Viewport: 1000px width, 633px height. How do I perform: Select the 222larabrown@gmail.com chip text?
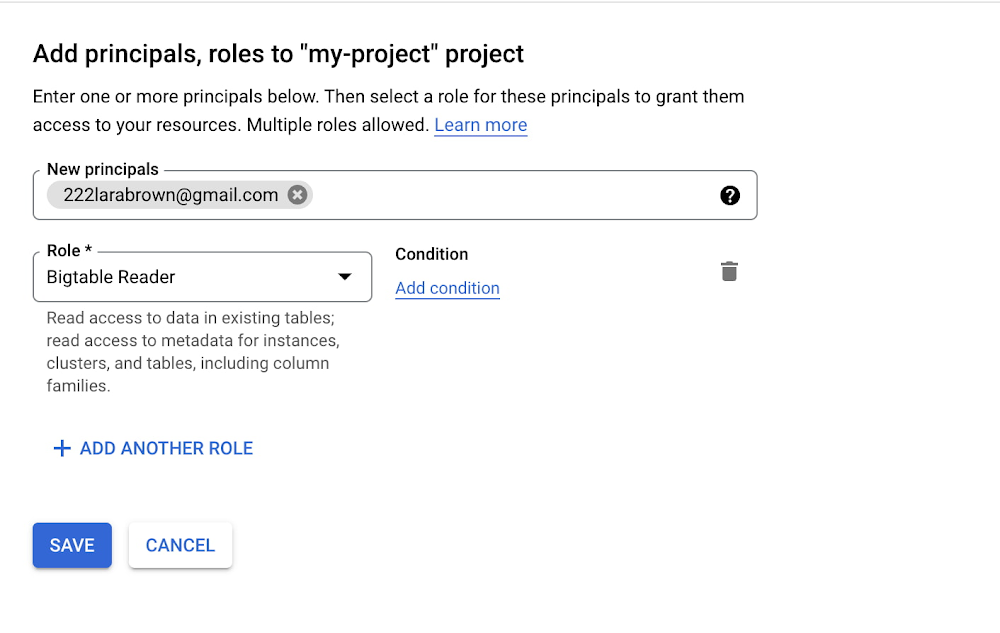coord(170,195)
